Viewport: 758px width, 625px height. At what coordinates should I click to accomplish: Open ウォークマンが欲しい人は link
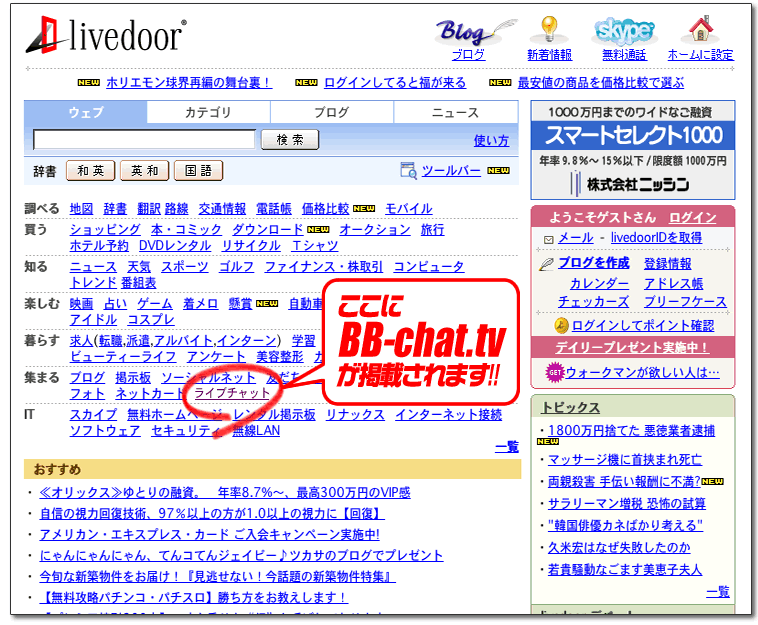pos(642,373)
